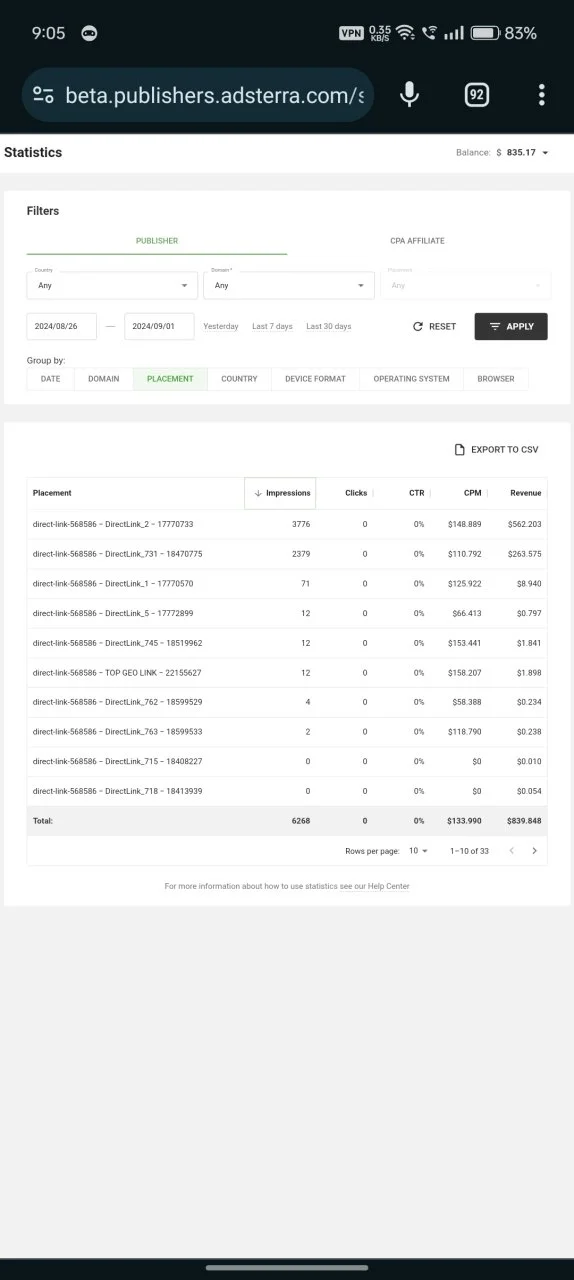Sort by the Revenue column header
This screenshot has width=574, height=1280.
525,493
